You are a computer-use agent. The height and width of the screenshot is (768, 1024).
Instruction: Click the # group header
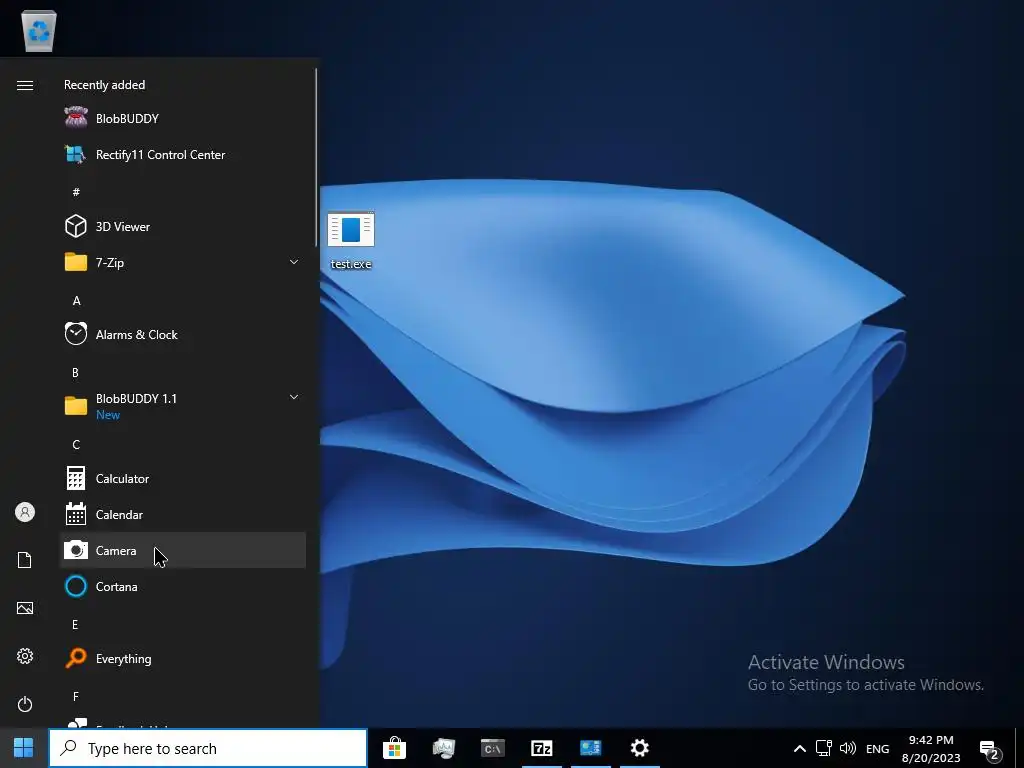(x=76, y=192)
